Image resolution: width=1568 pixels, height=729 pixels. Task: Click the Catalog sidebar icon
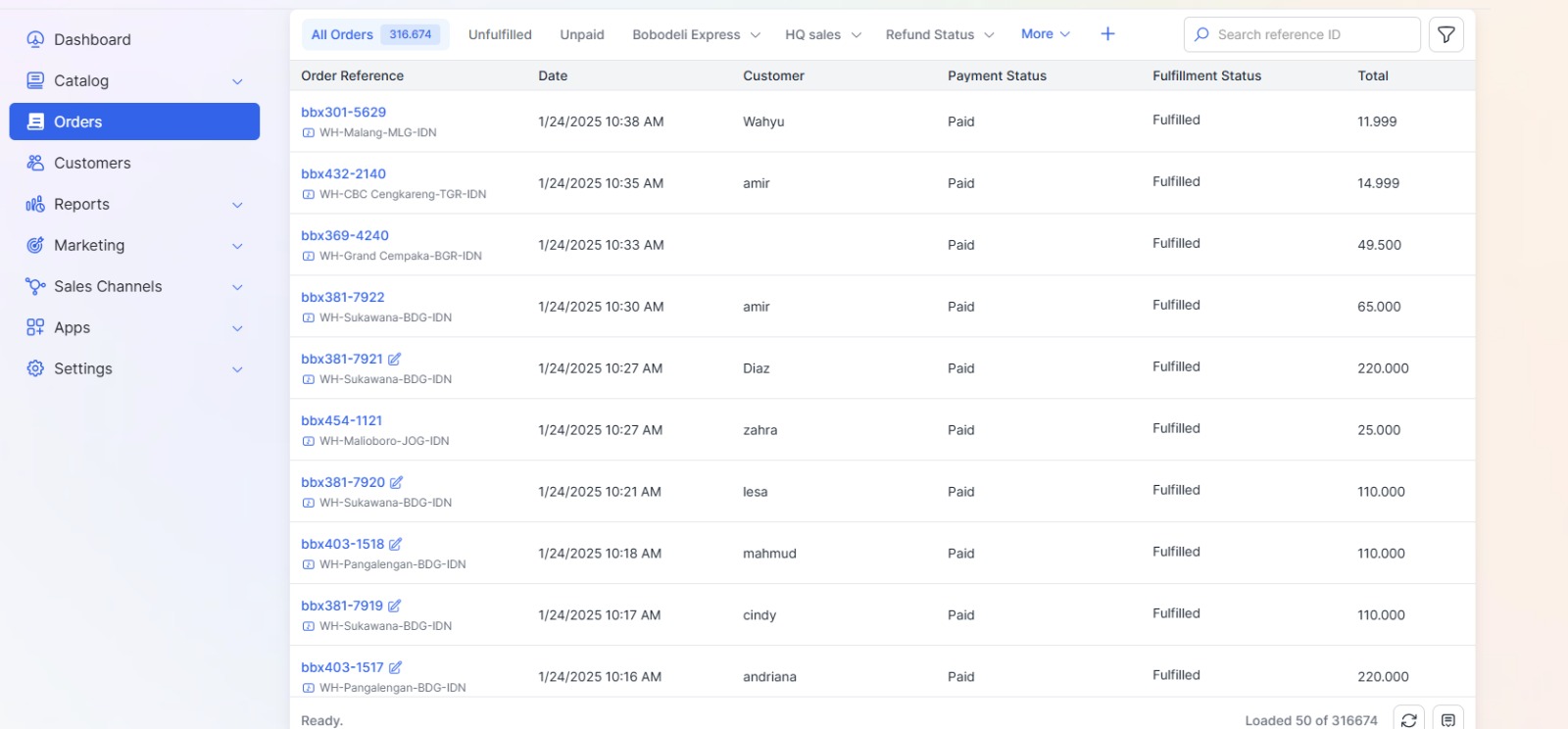coord(35,80)
